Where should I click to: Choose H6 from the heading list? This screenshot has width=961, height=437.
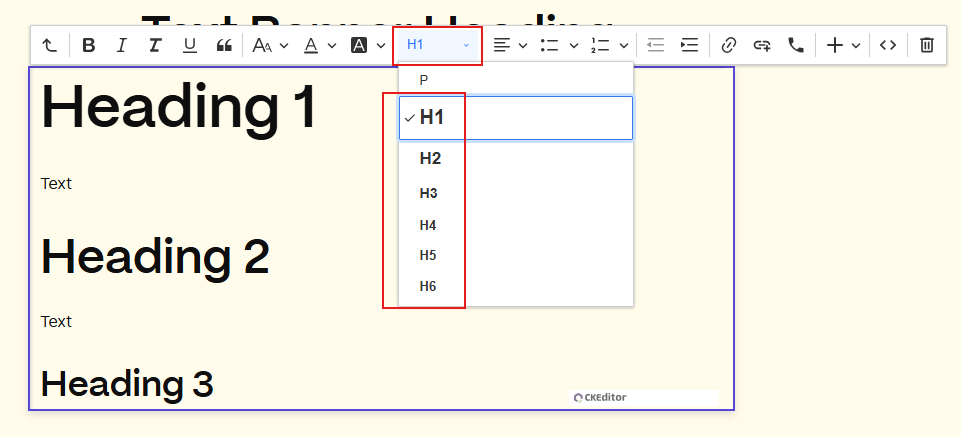click(x=515, y=286)
